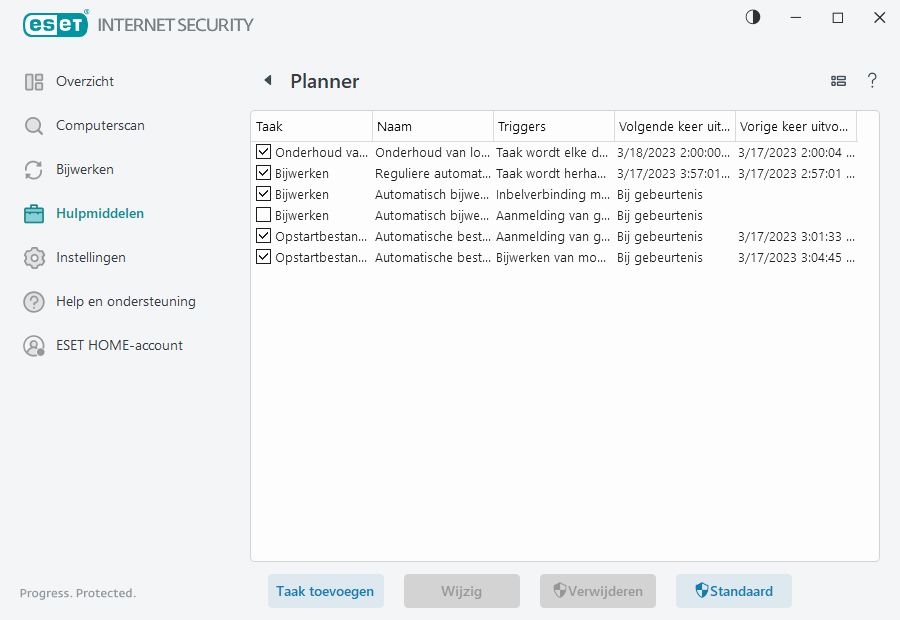Select the Volgende keer uitvoeren column
Screen dimensions: 900x620
(675, 126)
